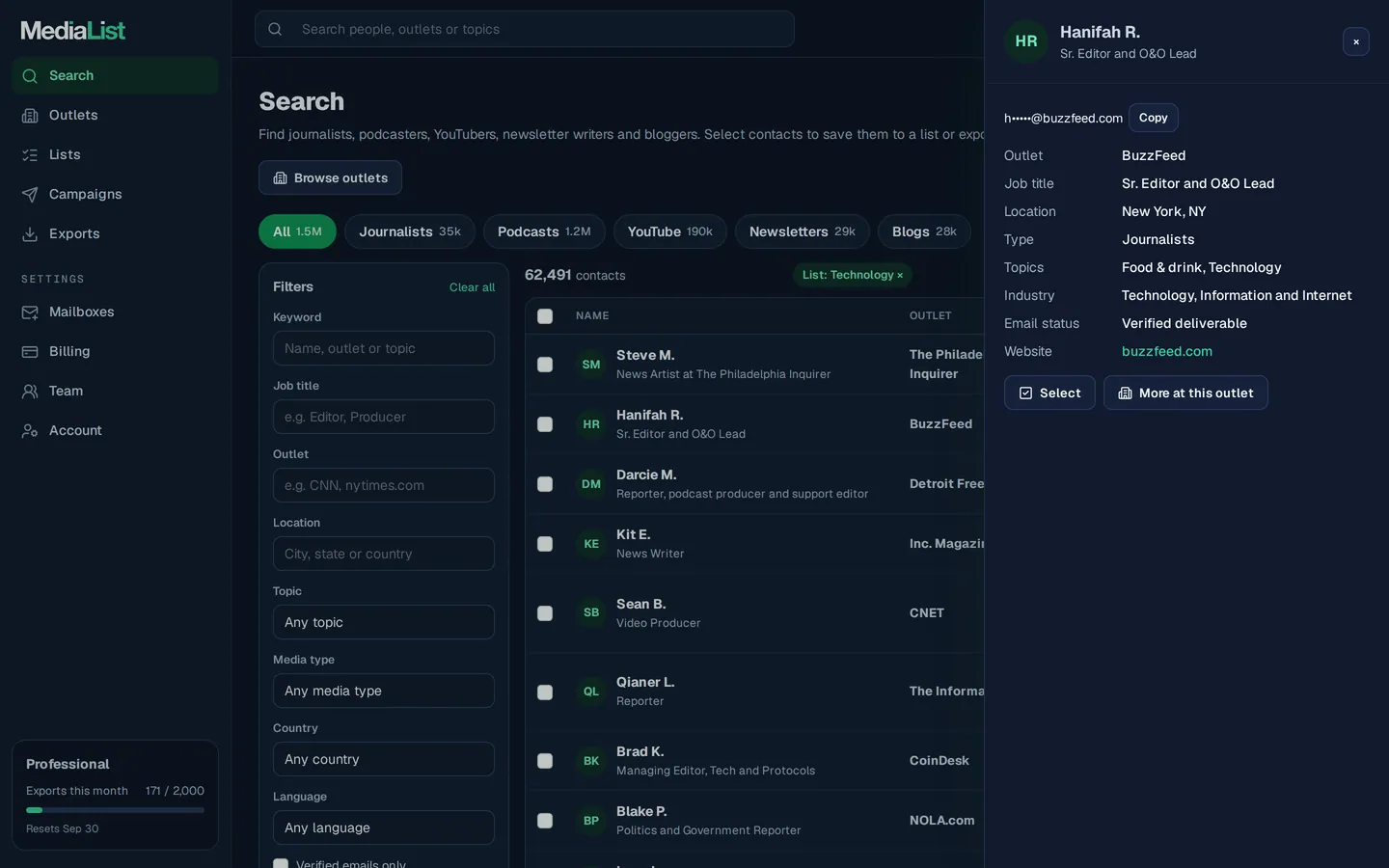Switch to the Newsletters tab
Image resolution: width=1389 pixels, height=868 pixels.
[x=803, y=231]
